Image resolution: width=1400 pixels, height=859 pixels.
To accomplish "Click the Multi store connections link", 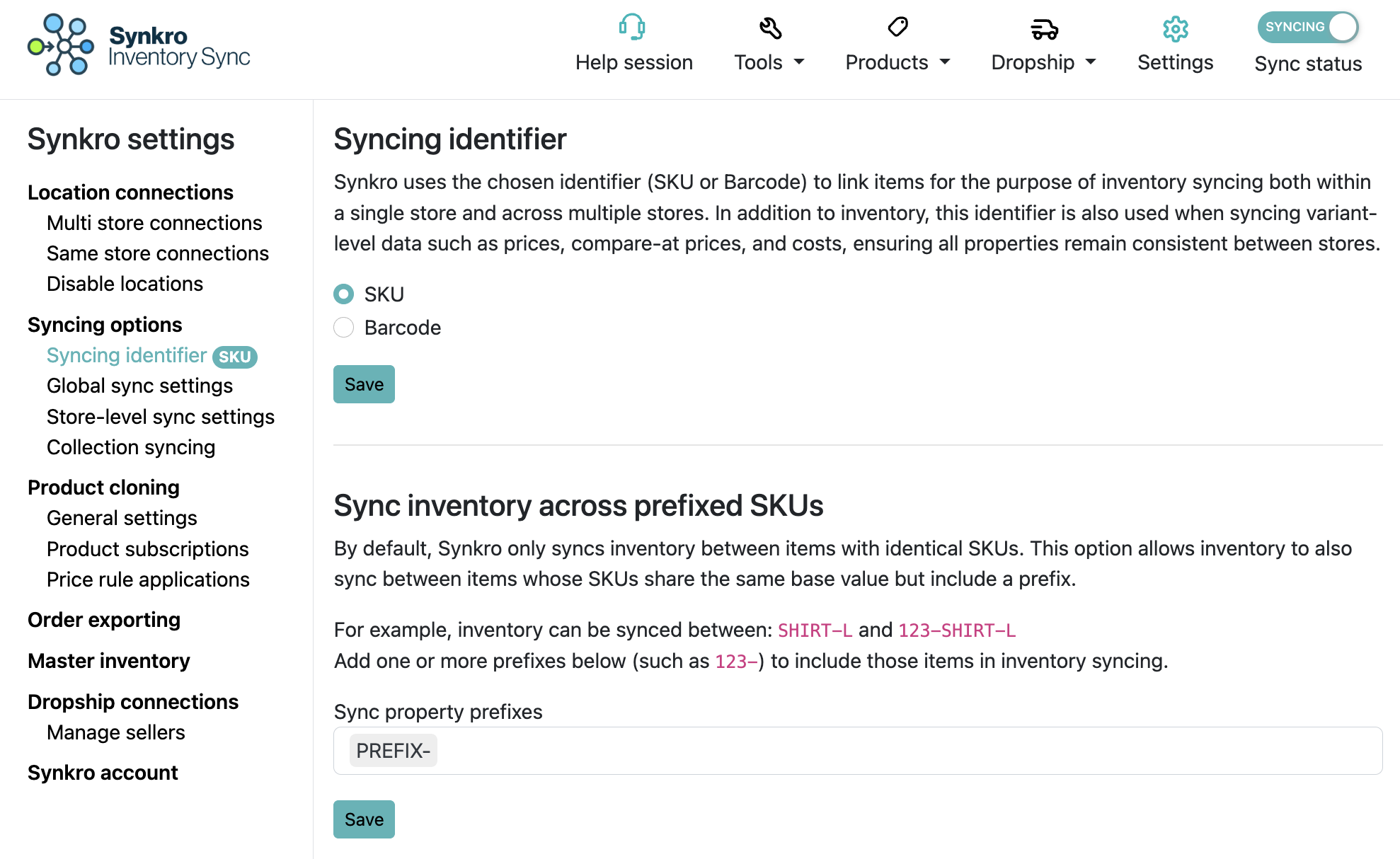I will click(154, 223).
